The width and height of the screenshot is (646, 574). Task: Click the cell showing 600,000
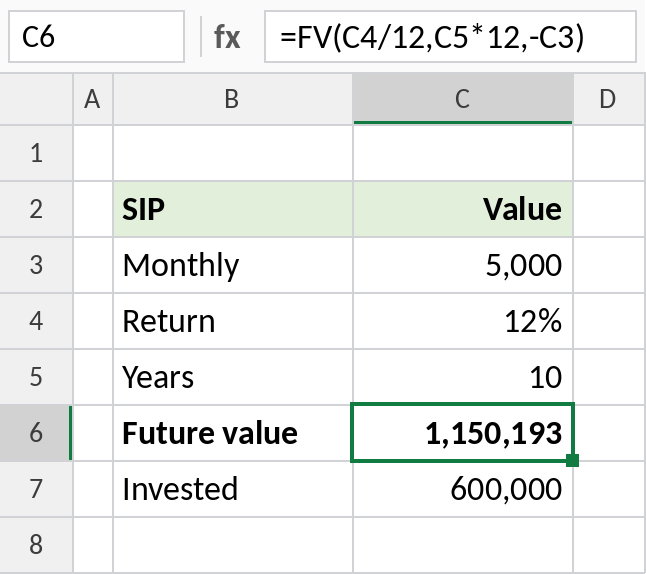tap(463, 489)
